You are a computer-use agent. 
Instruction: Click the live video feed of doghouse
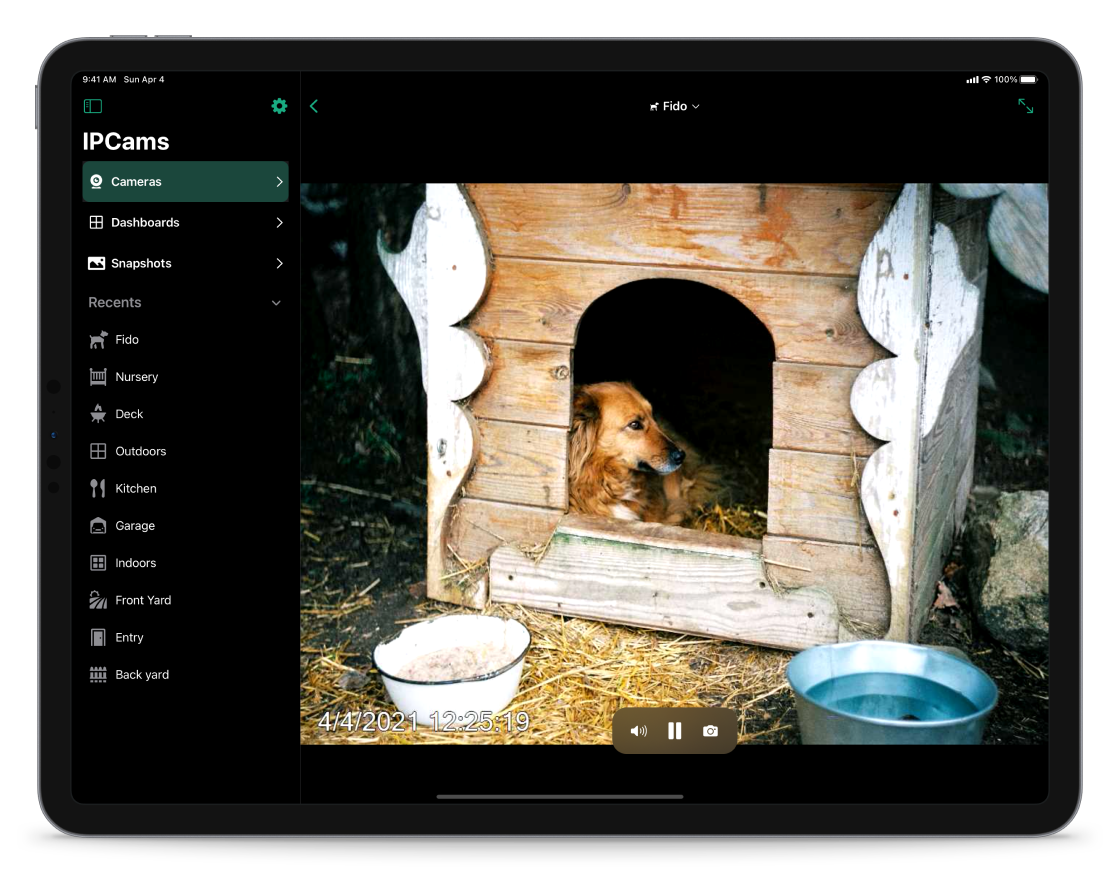click(x=674, y=450)
